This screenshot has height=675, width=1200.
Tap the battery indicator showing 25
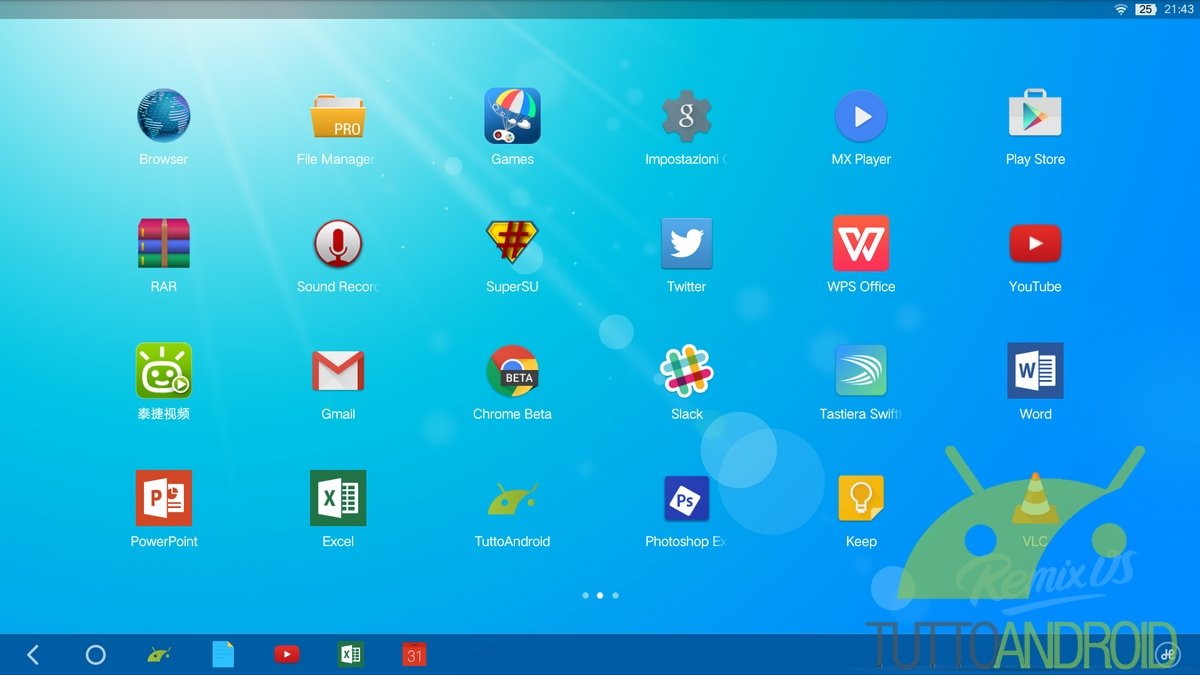1146,9
